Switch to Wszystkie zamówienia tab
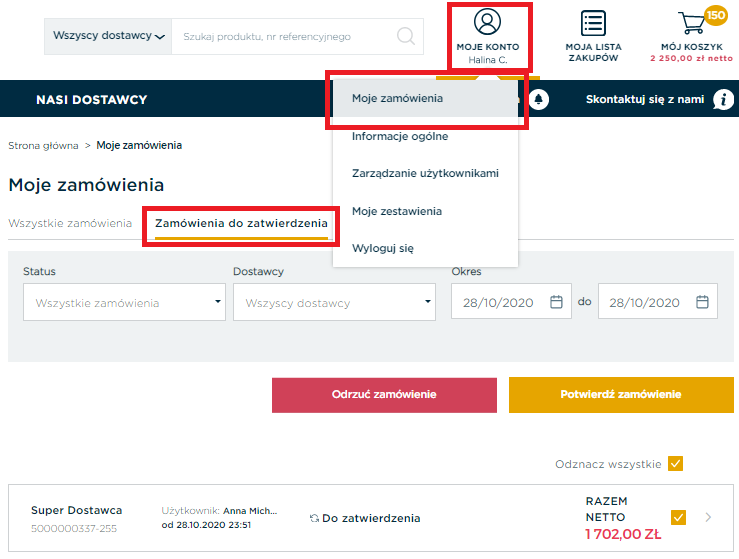 pyautogui.click(x=70, y=223)
